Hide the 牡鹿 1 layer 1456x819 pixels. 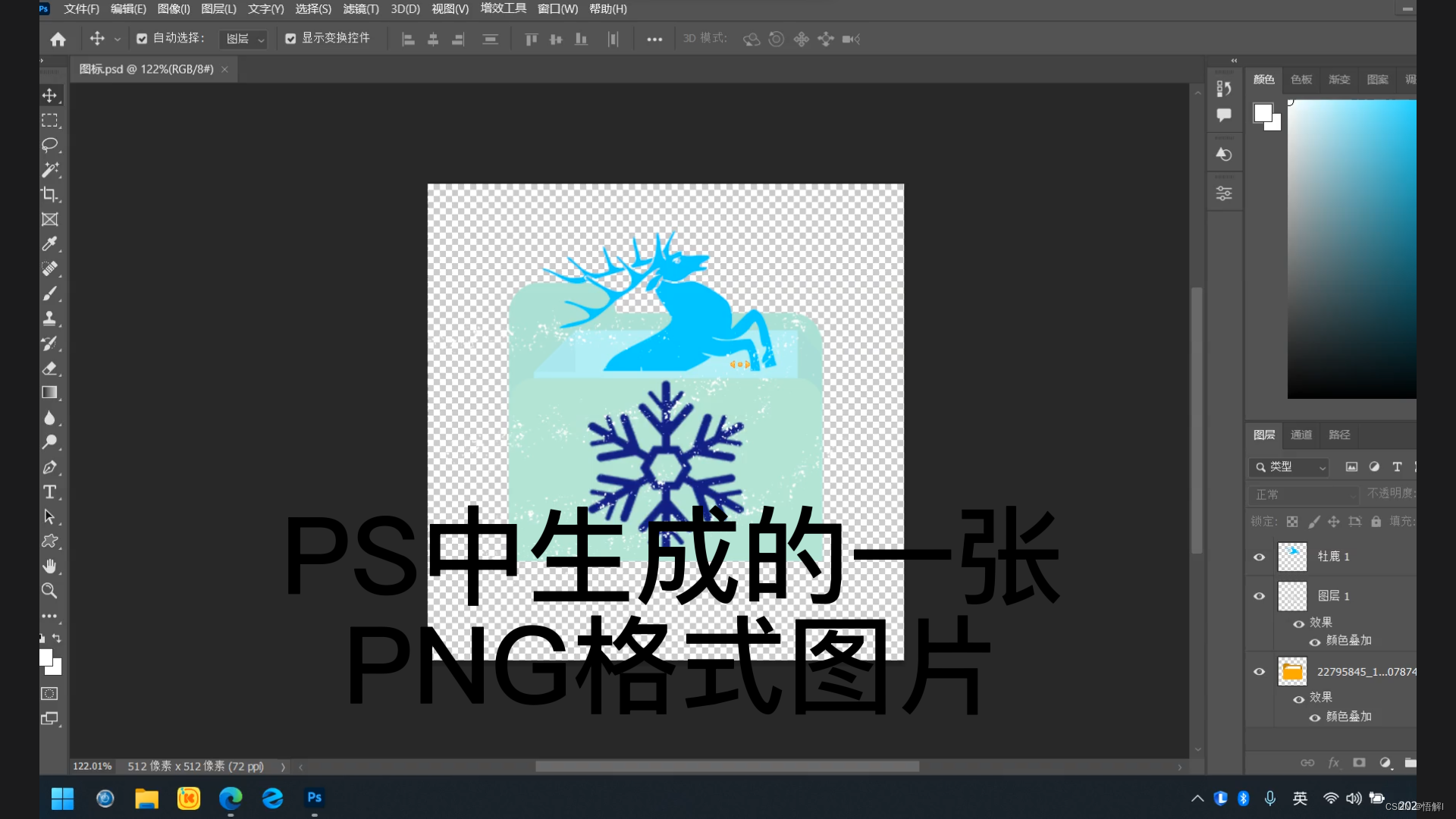point(1260,557)
